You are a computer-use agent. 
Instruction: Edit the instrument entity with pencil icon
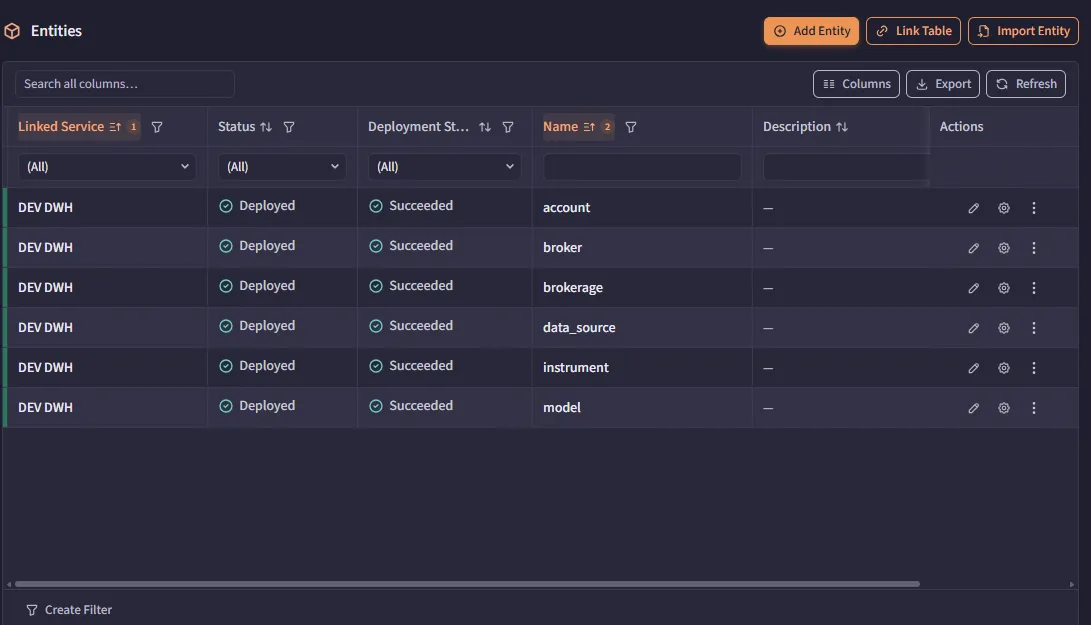click(x=973, y=368)
